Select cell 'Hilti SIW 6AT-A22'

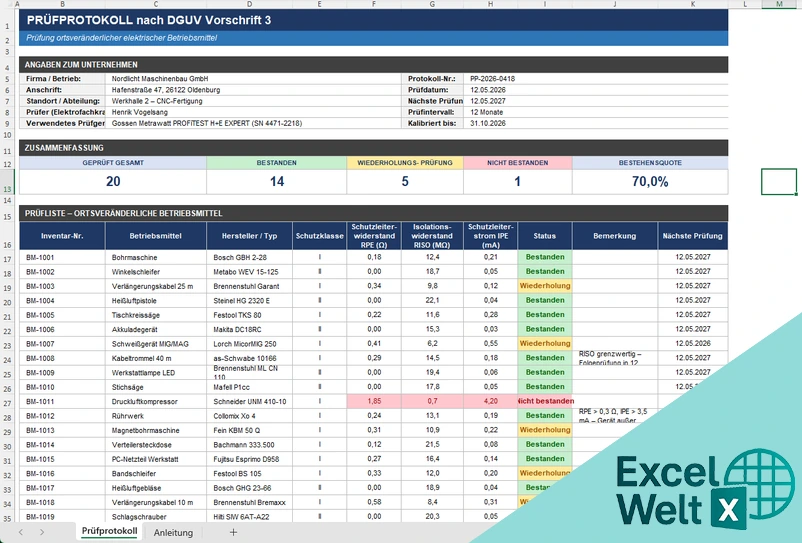click(249, 516)
